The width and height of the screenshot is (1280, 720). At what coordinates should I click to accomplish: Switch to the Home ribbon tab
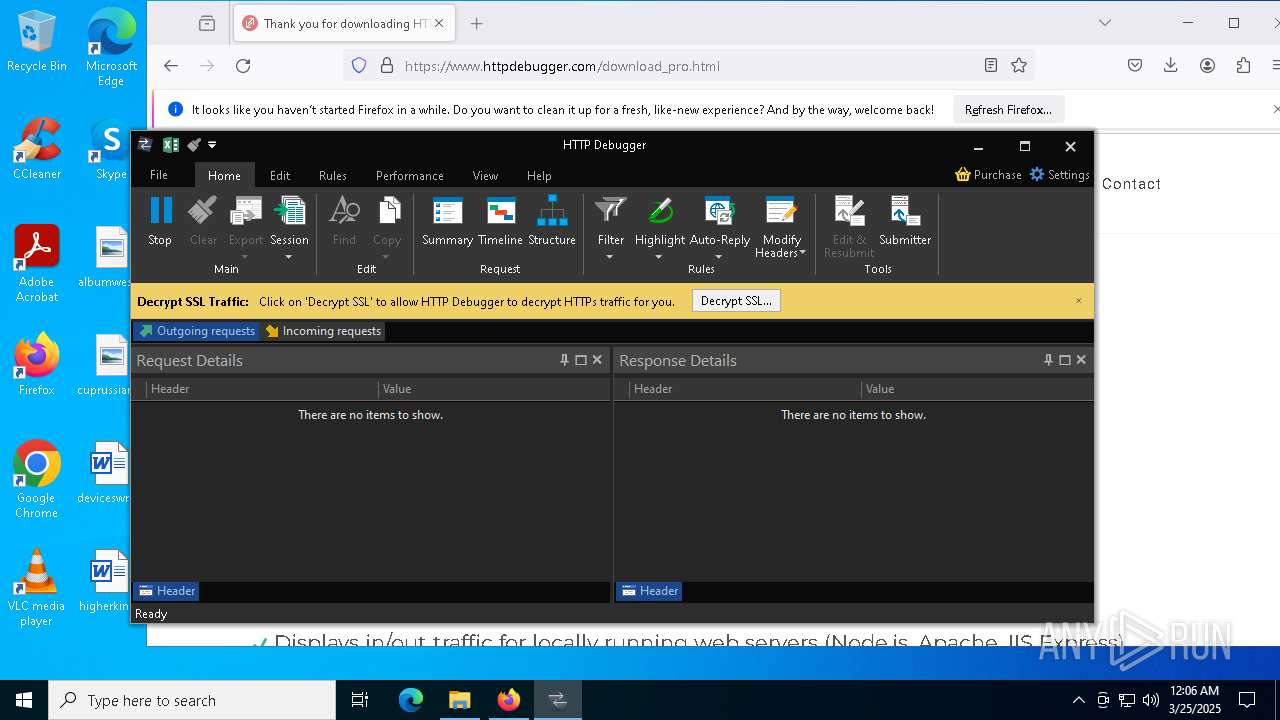(x=224, y=175)
